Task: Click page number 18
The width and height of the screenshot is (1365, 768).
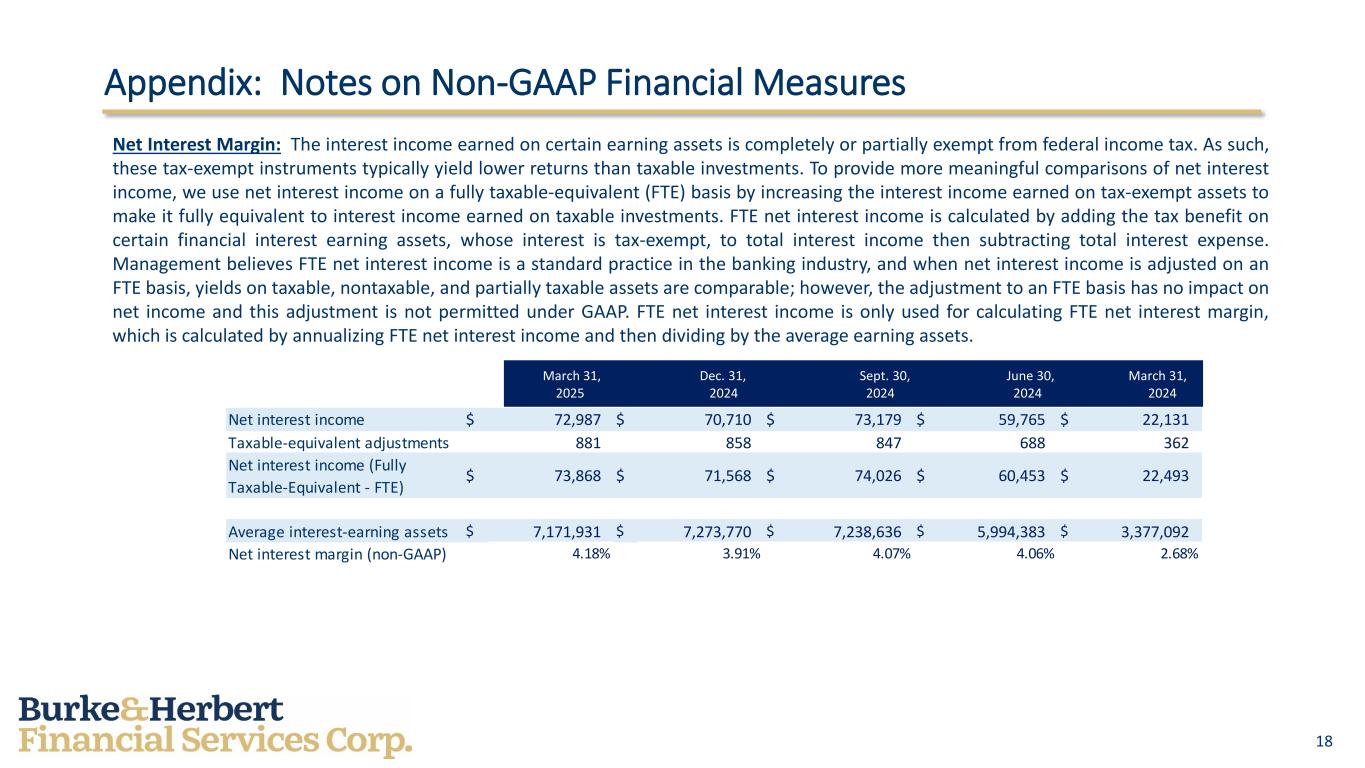Action: [1324, 741]
